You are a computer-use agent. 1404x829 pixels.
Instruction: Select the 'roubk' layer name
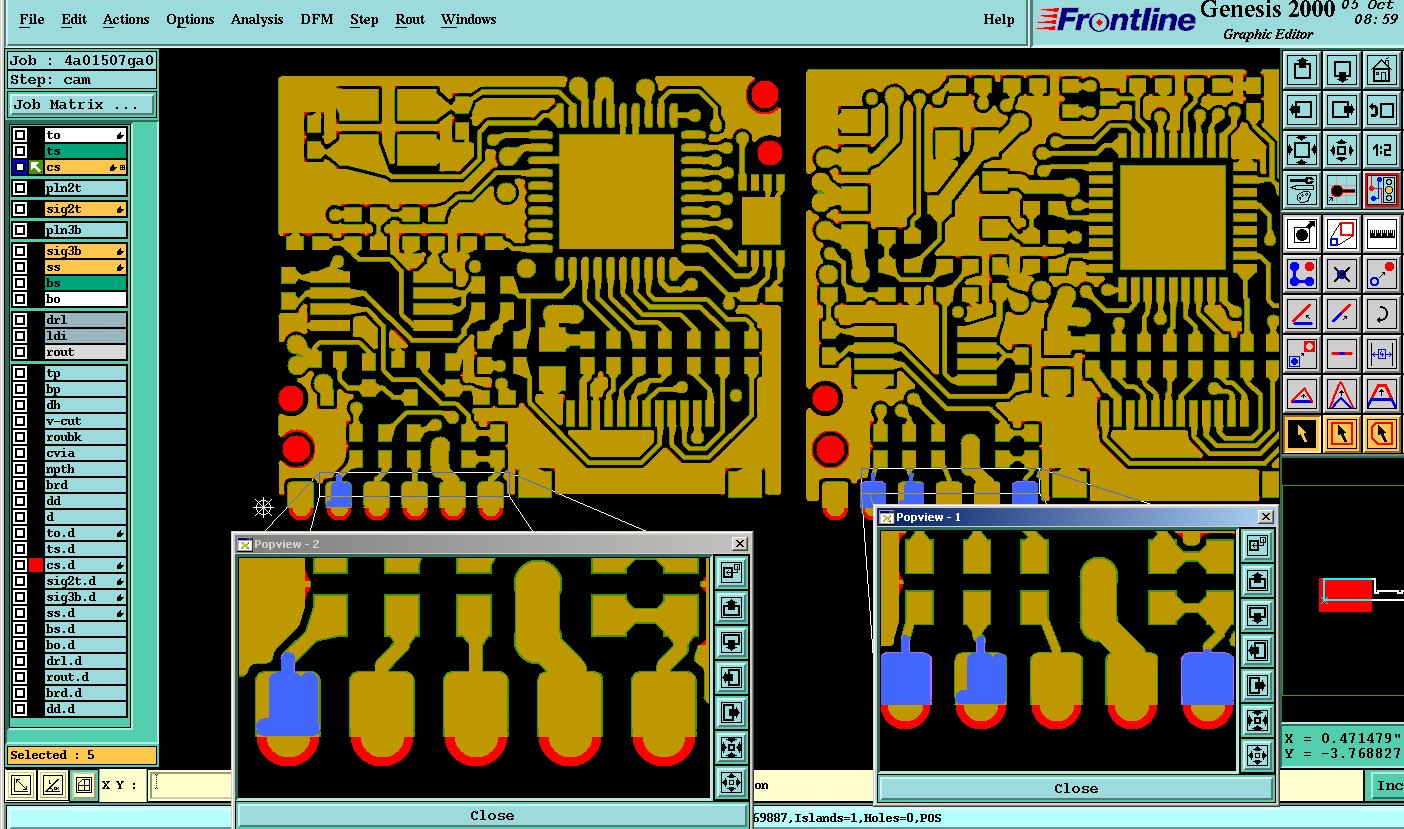85,437
